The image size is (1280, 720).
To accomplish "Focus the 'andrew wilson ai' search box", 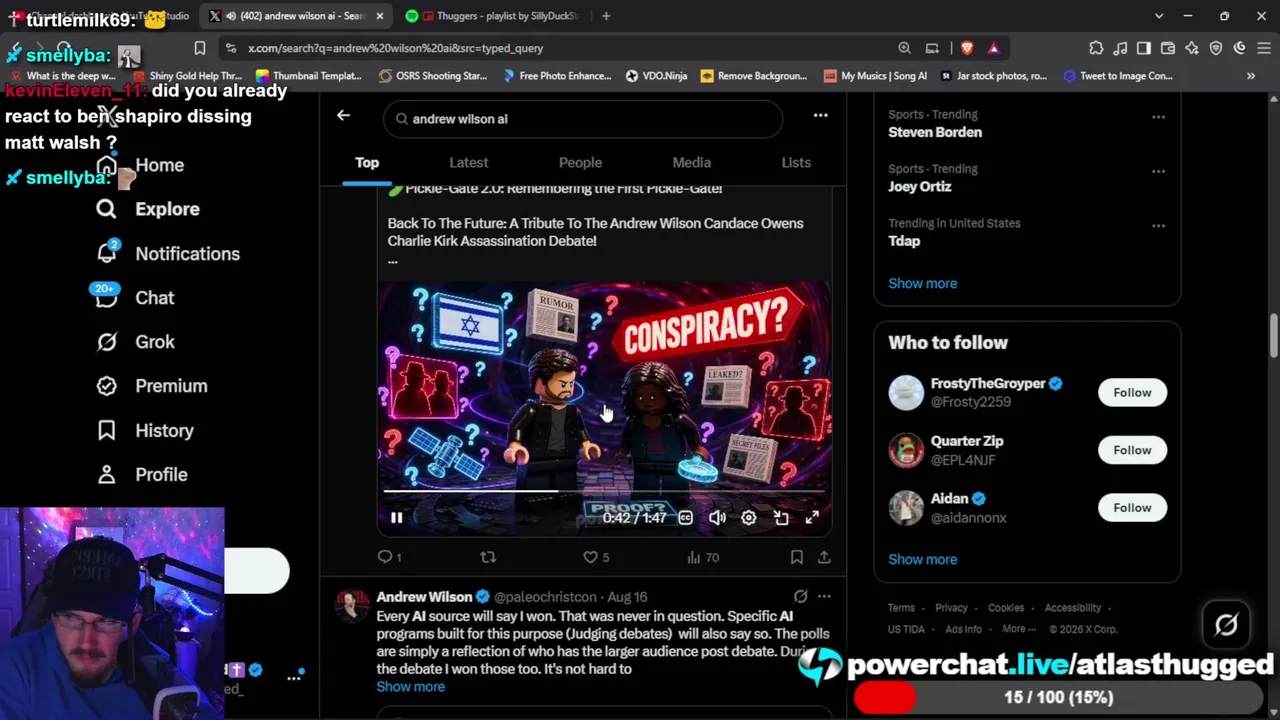I will pos(583,119).
